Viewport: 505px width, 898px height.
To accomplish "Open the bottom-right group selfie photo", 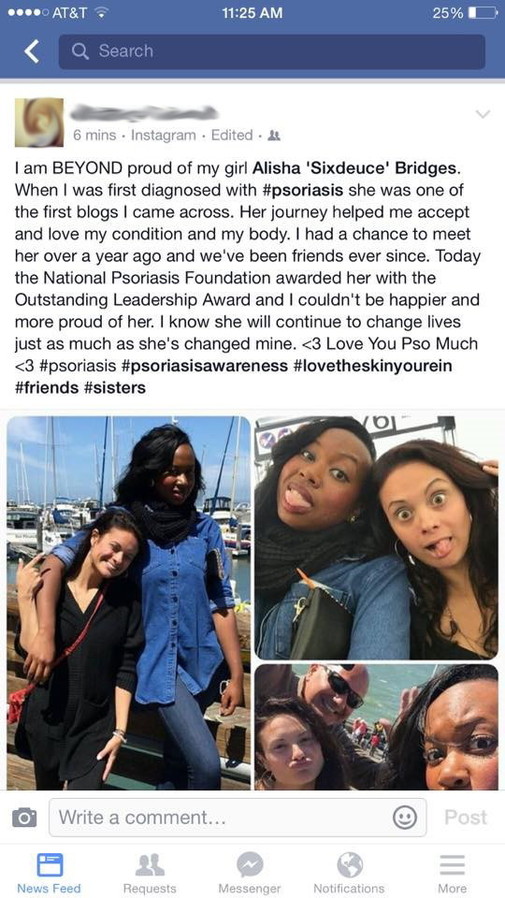I will 376,727.
